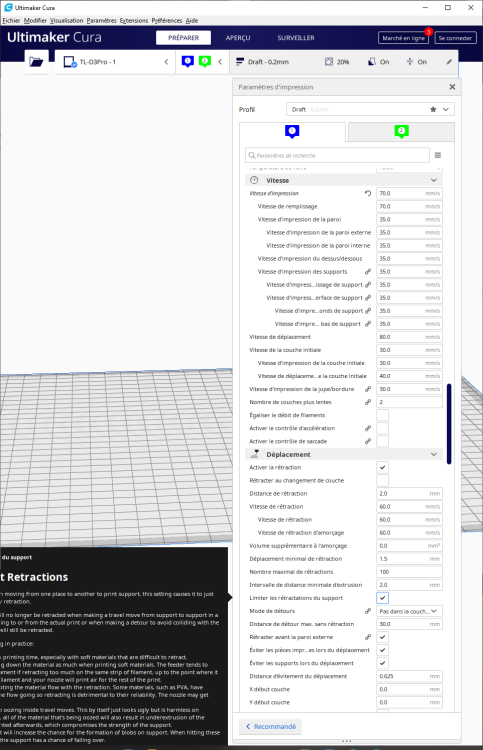Close the Paramètres d'impression panel
The width and height of the screenshot is (483, 750).
pos(452,87)
